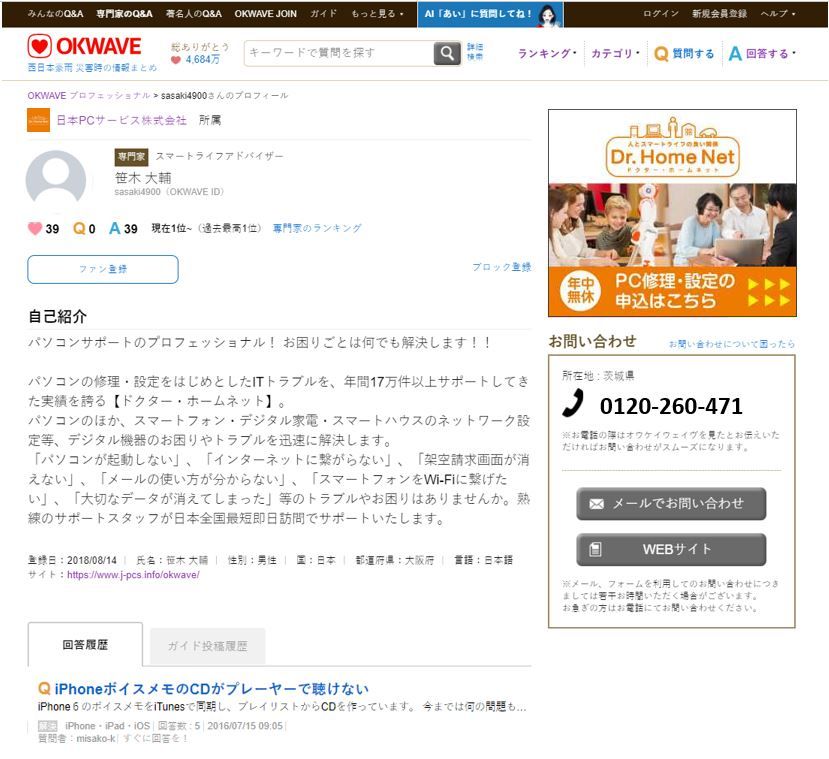The image size is (829, 759).
Task: Click the ファン登録 button
Action: [103, 269]
